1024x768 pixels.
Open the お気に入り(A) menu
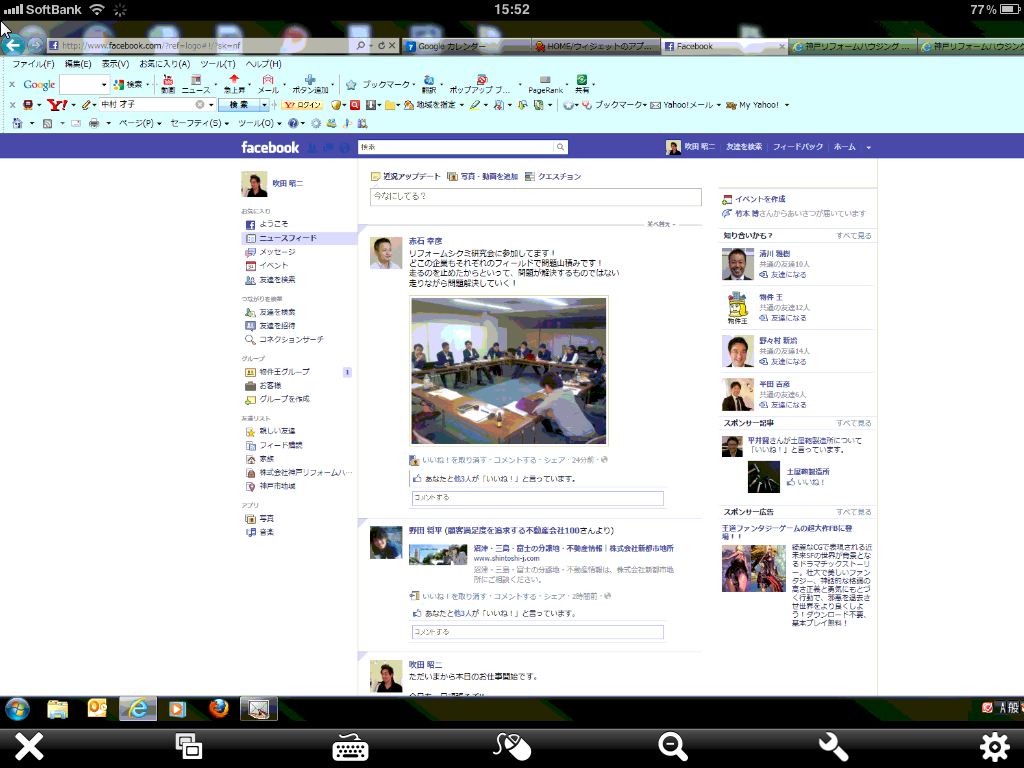165,64
